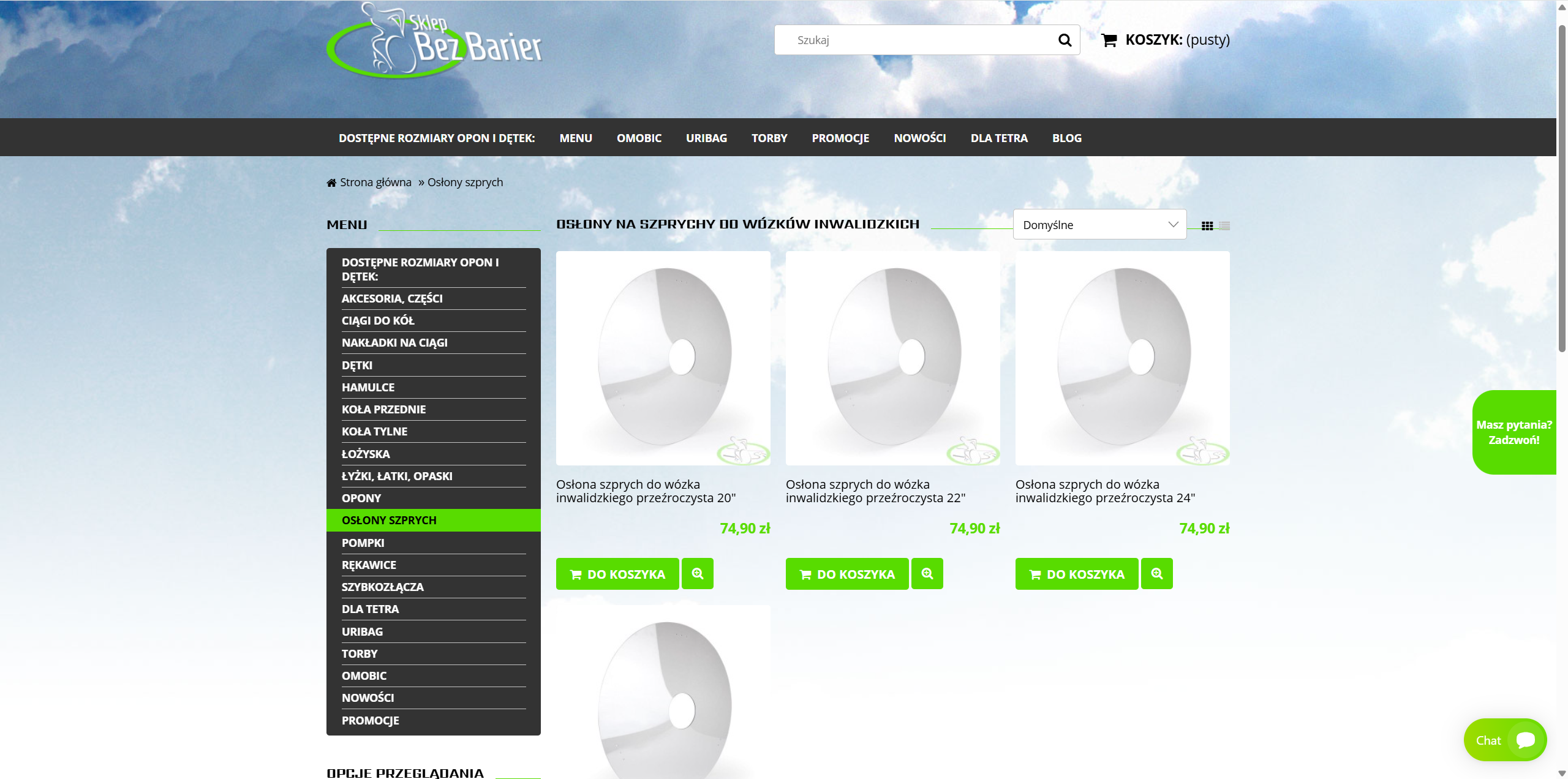Image resolution: width=1568 pixels, height=779 pixels.
Task: Open 22" przeźroczysta product thumbnail
Action: (892, 358)
